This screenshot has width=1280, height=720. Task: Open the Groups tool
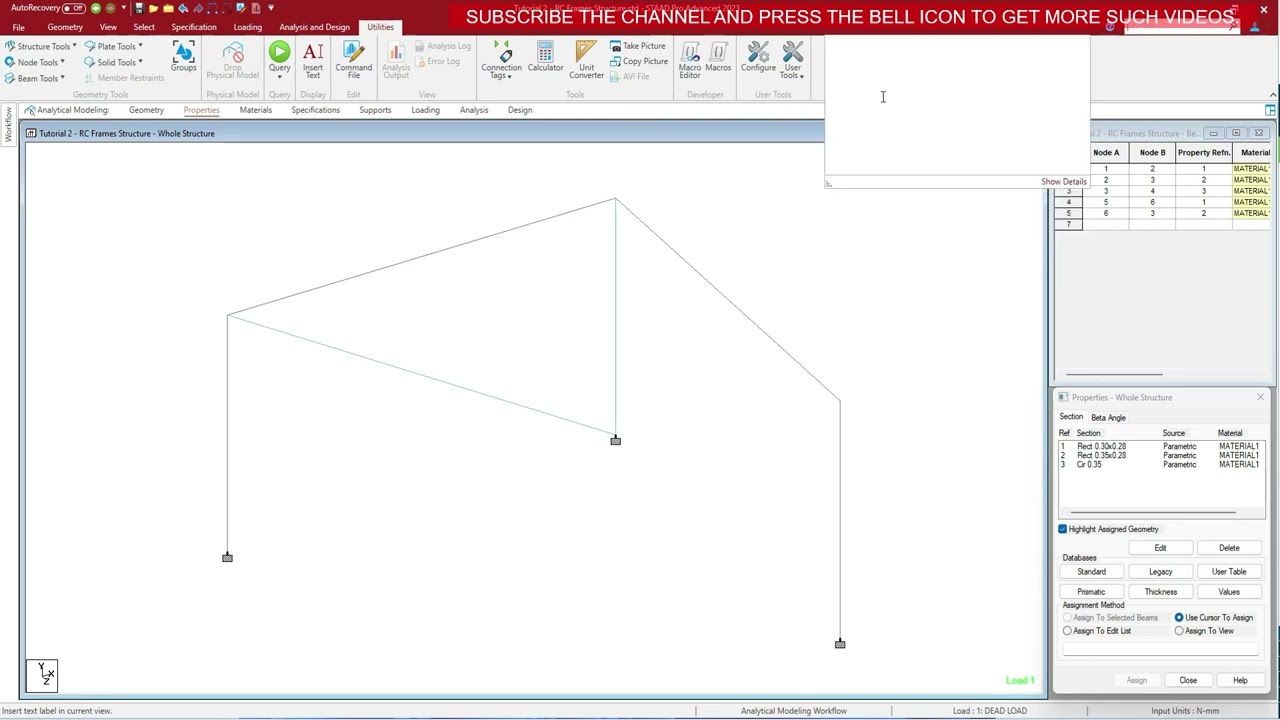(x=183, y=57)
